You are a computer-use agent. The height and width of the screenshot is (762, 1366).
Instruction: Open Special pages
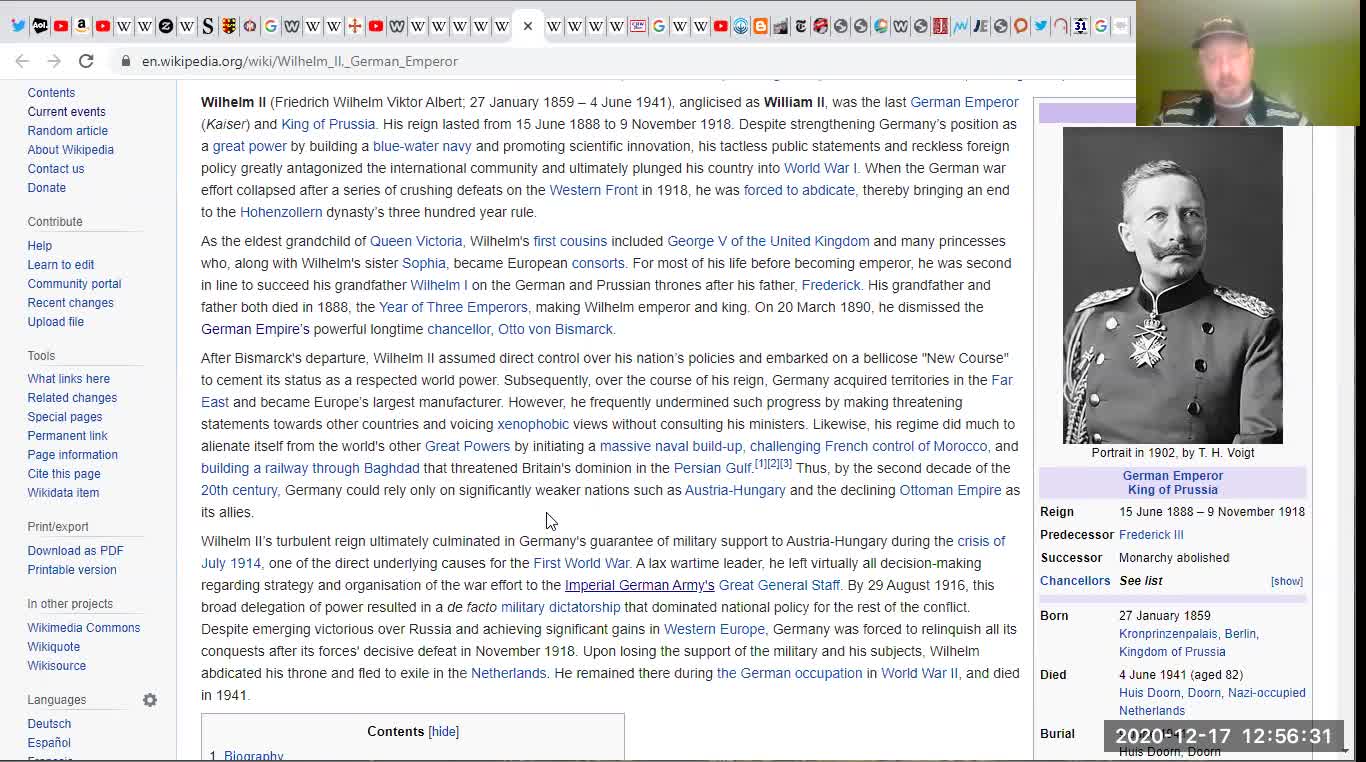pyautogui.click(x=64, y=417)
